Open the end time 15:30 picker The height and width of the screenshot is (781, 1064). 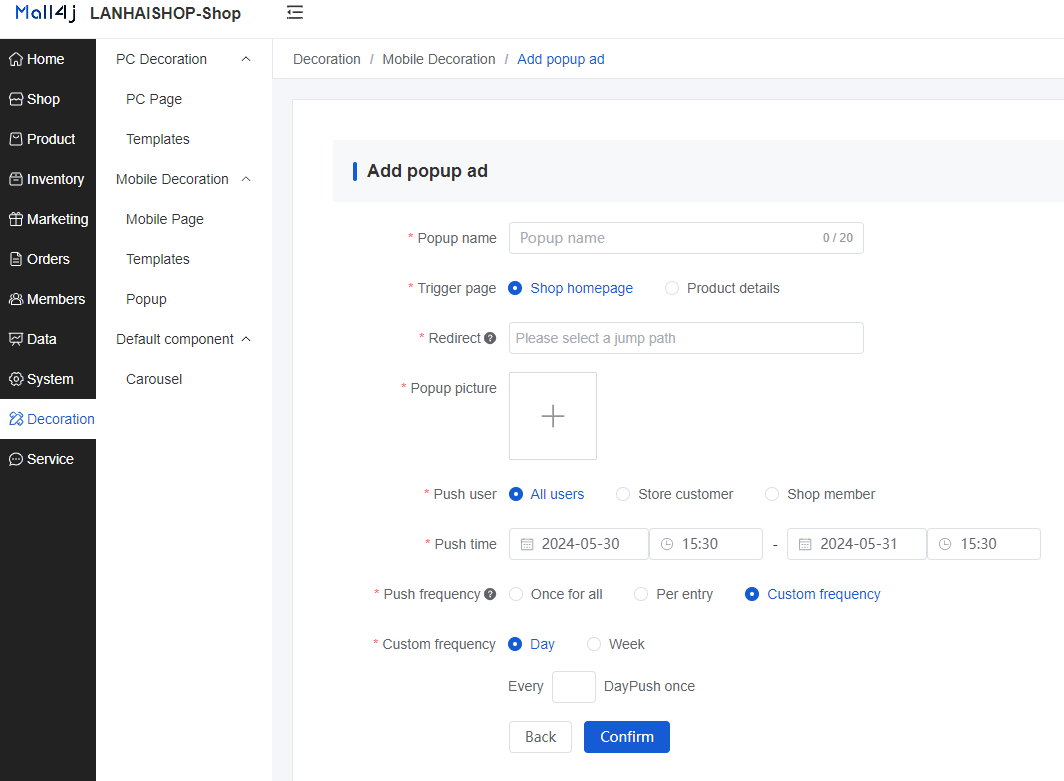[984, 544]
